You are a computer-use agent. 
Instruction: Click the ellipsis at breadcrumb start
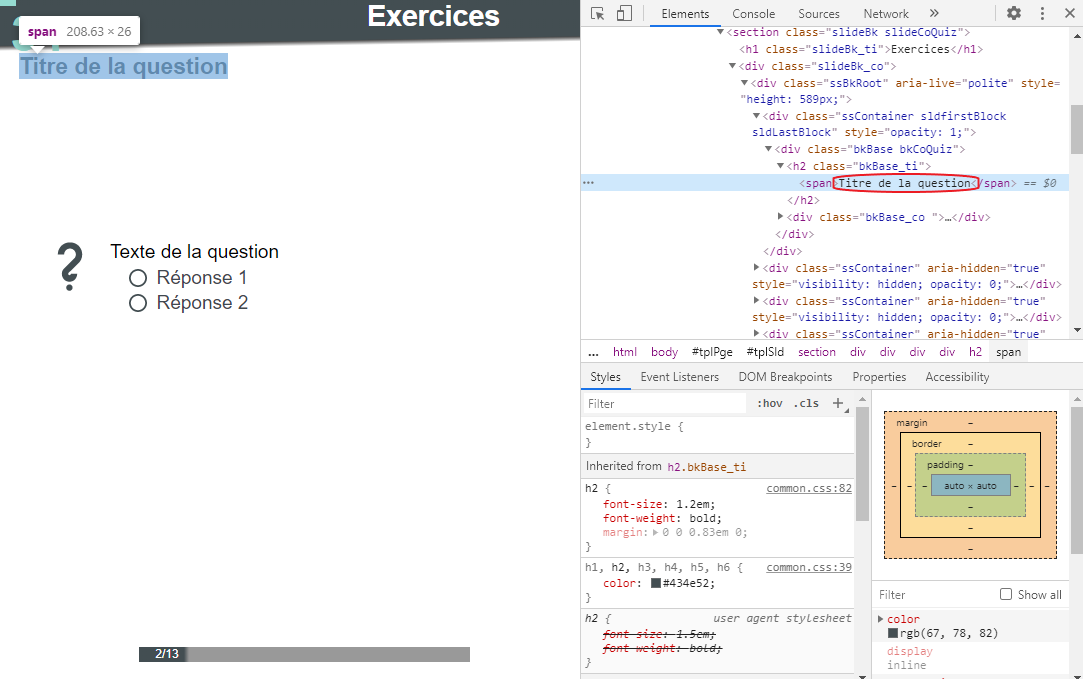pos(593,352)
